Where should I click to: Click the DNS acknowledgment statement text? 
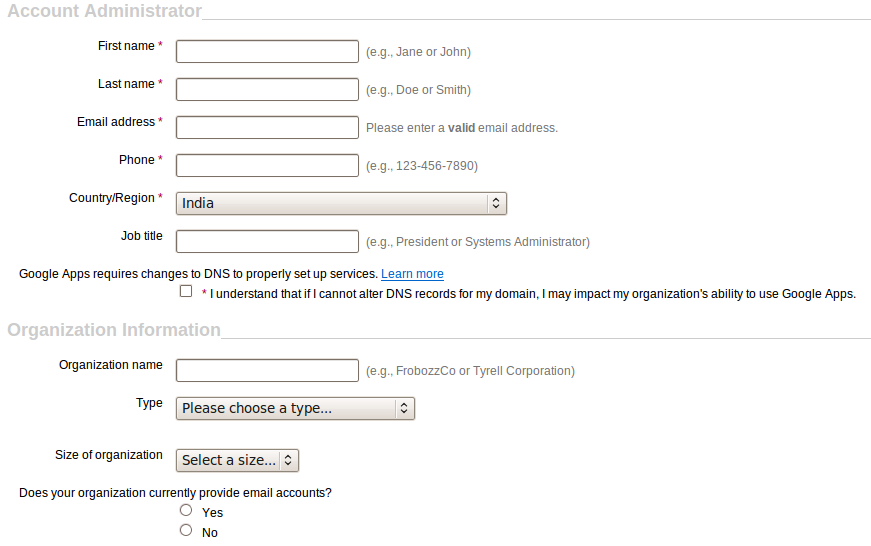click(533, 294)
